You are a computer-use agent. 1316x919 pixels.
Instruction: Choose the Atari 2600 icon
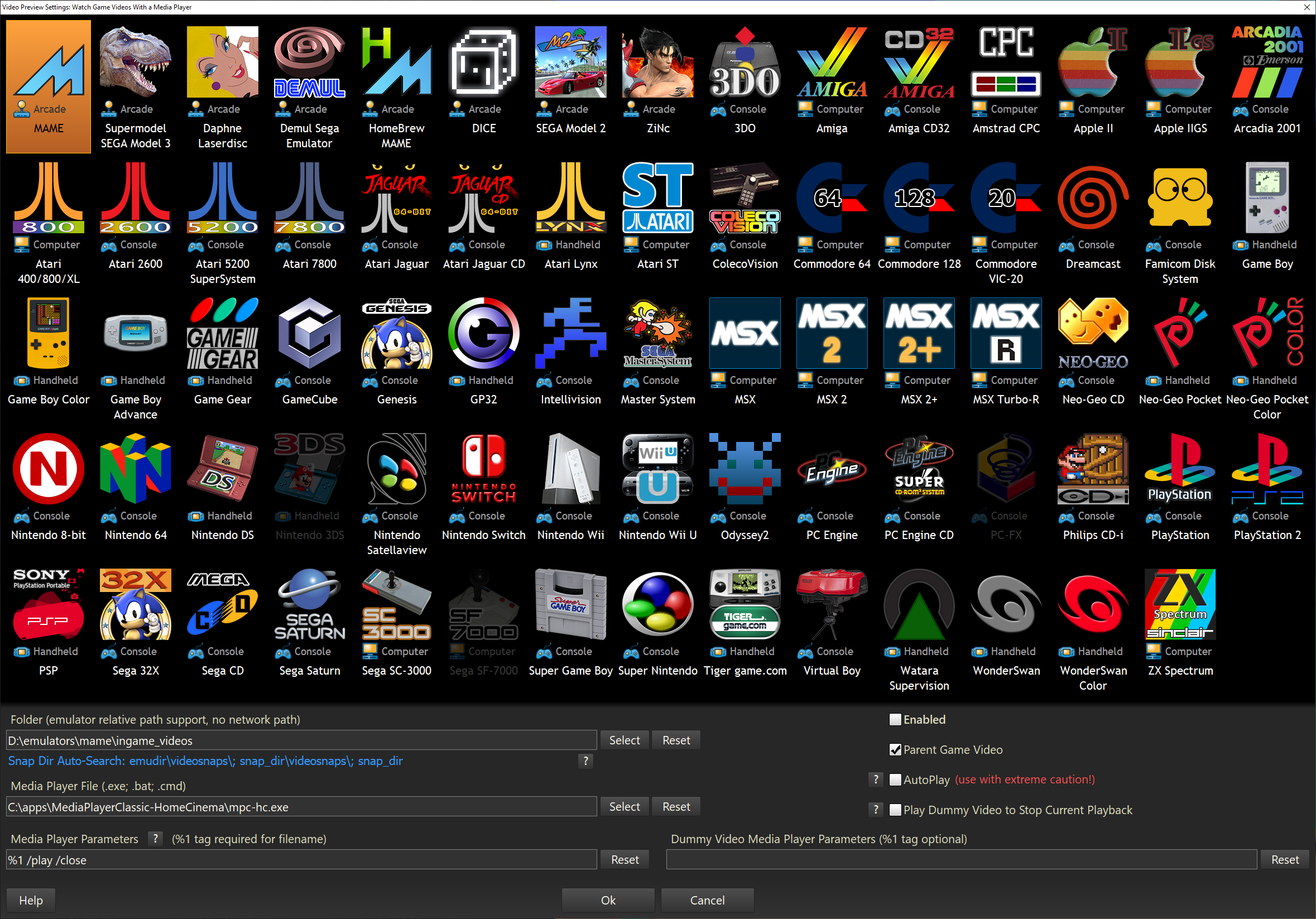tap(135, 199)
